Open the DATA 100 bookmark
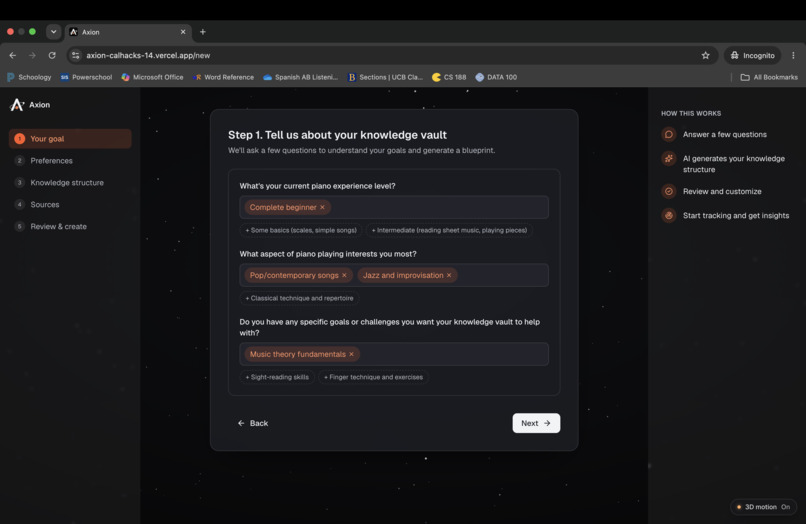Viewport: 806px width, 524px height. (496, 77)
